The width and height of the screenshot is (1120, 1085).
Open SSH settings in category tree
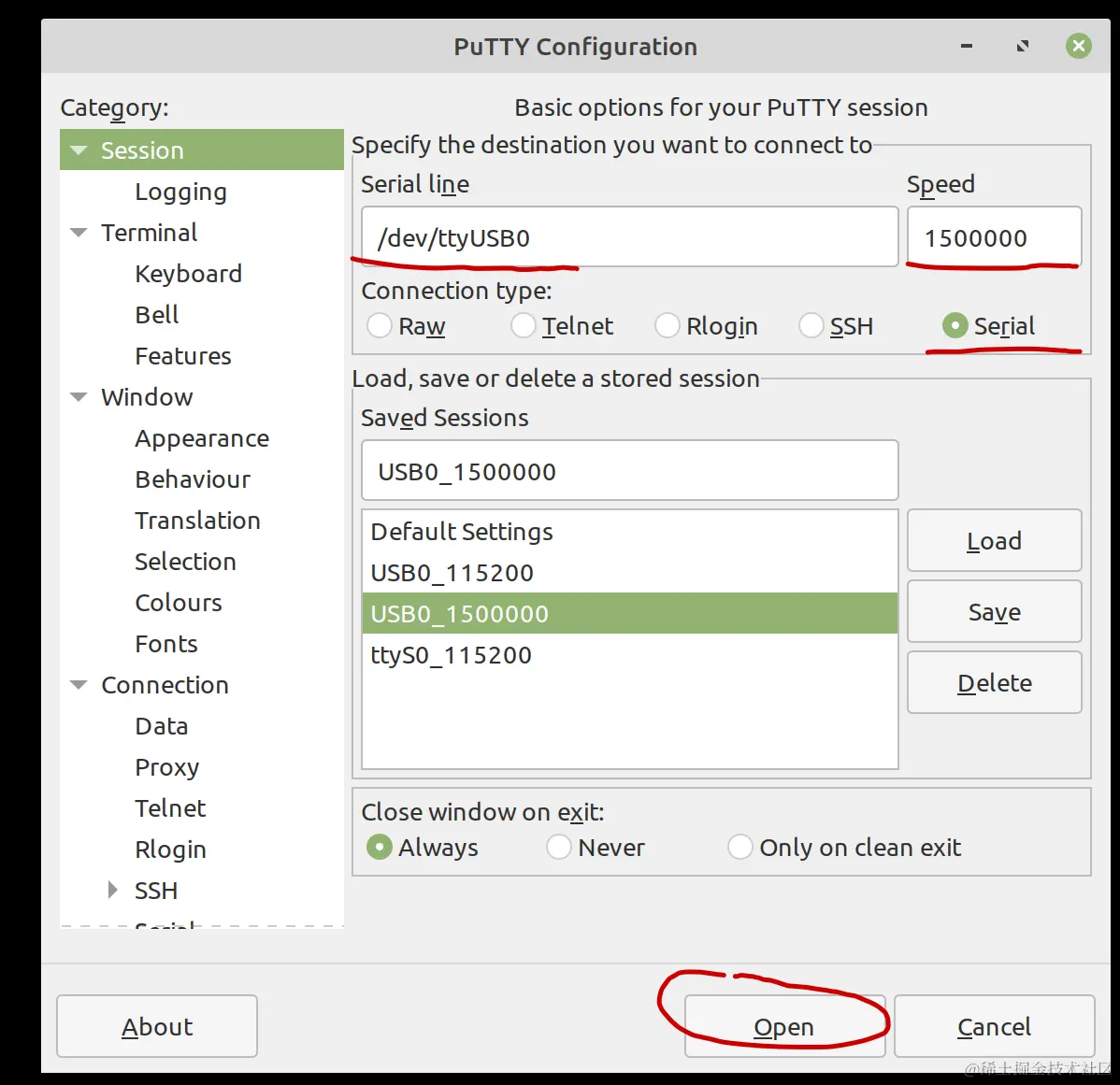click(156, 891)
